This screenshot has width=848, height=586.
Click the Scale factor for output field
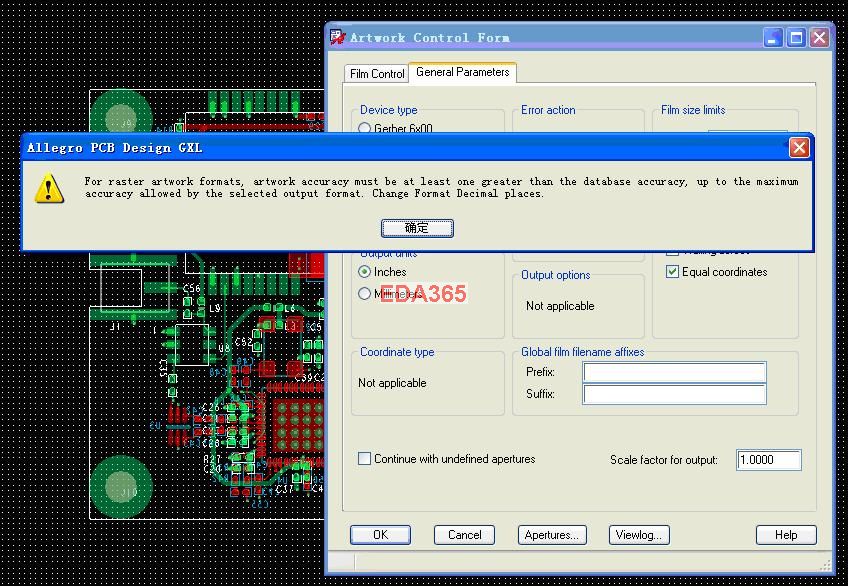pyautogui.click(x=768, y=460)
